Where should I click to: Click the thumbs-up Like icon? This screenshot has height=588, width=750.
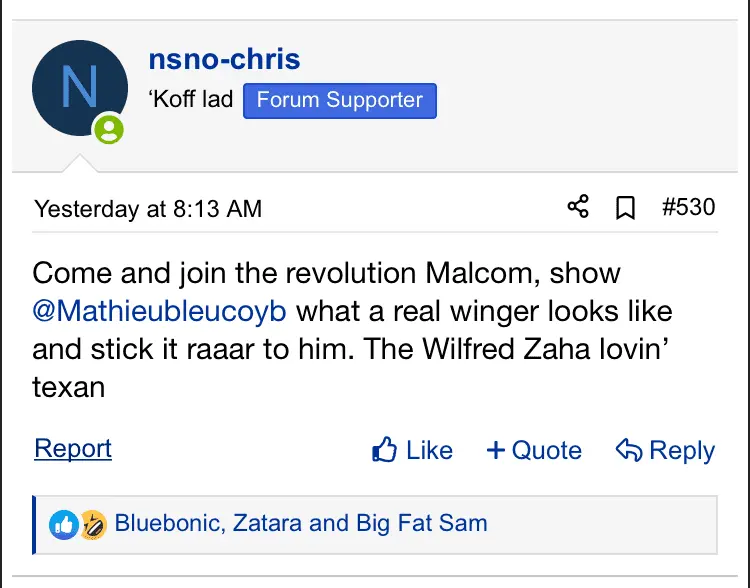coord(385,450)
